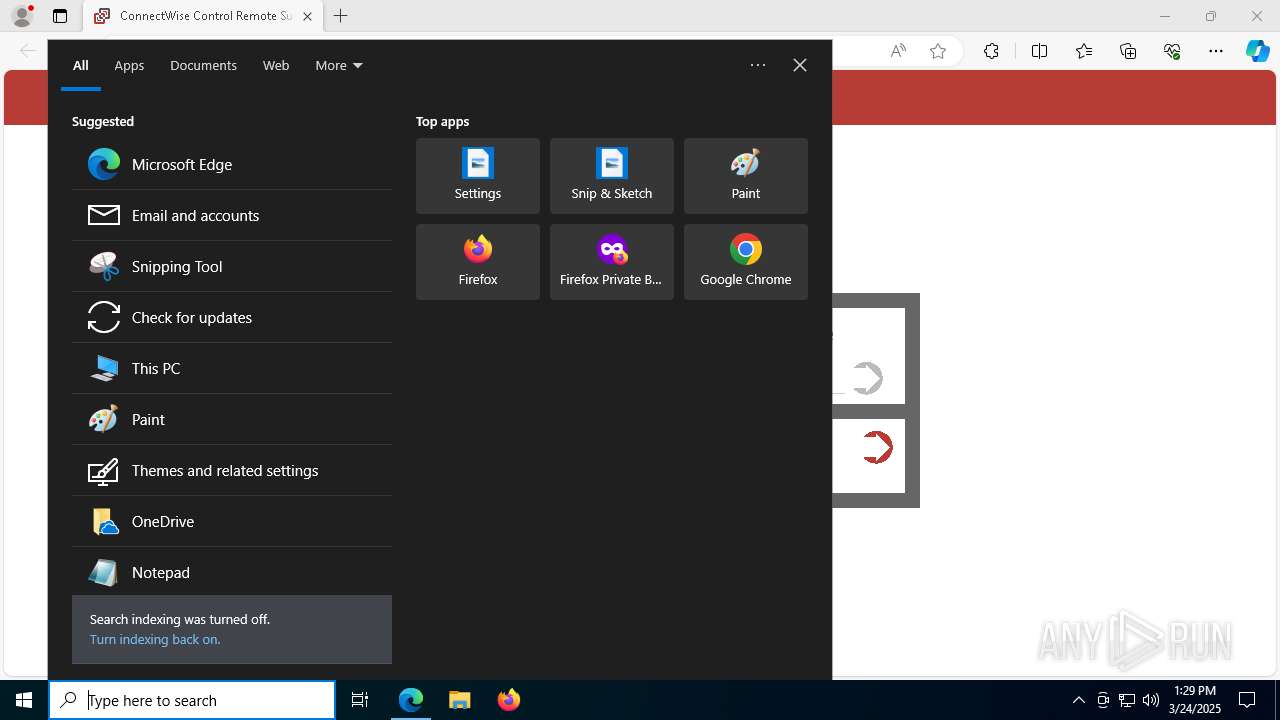This screenshot has height=720, width=1280.
Task: Launch Google Chrome tile
Action: click(x=746, y=262)
